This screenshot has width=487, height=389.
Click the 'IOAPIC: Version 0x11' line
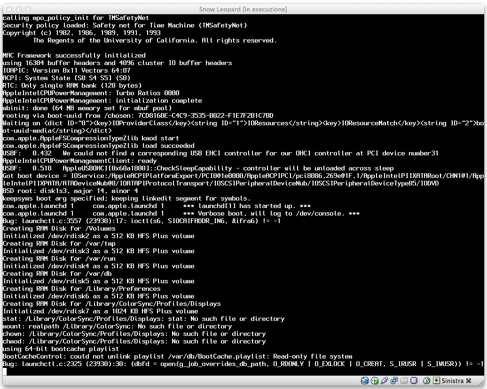tap(67, 70)
